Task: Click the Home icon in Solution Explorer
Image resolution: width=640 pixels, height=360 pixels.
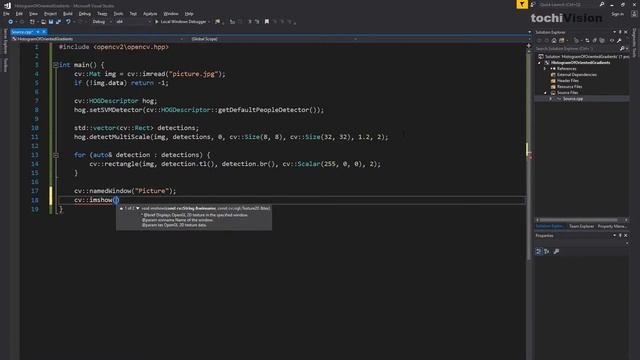Action: (554, 40)
